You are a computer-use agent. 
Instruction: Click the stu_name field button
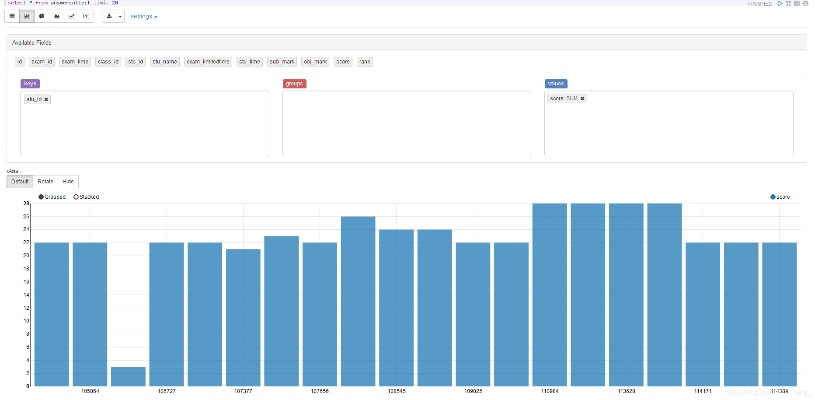pos(165,61)
